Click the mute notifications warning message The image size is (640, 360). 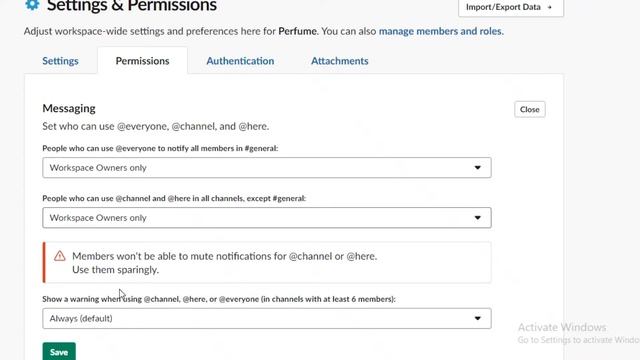click(x=224, y=263)
